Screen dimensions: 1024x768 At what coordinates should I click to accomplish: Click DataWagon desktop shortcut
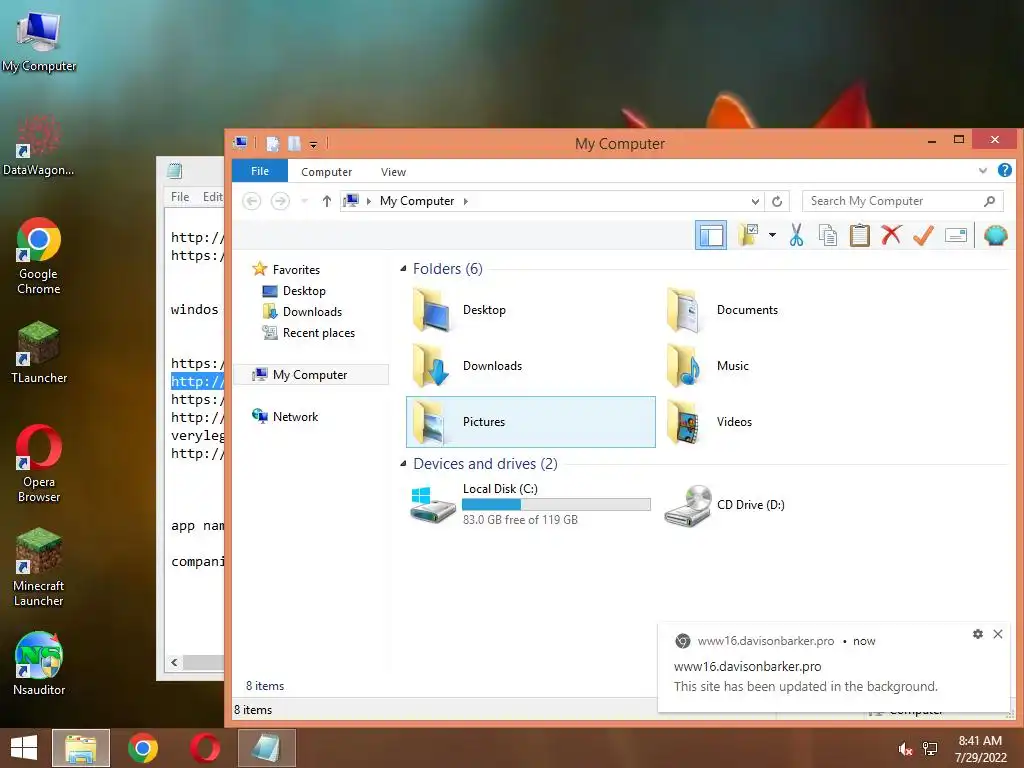pos(39,145)
